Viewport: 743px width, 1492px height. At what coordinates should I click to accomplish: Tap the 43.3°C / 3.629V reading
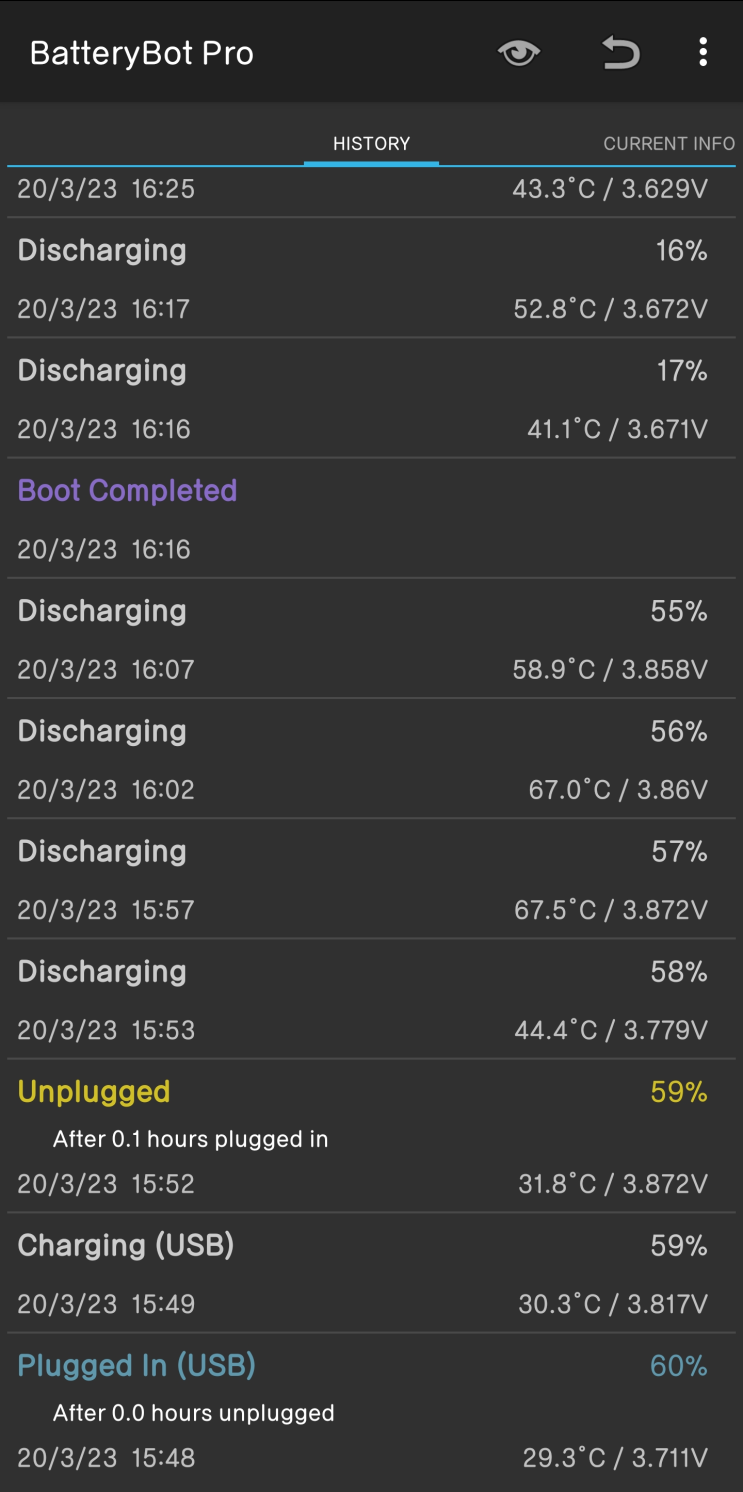tap(610, 189)
